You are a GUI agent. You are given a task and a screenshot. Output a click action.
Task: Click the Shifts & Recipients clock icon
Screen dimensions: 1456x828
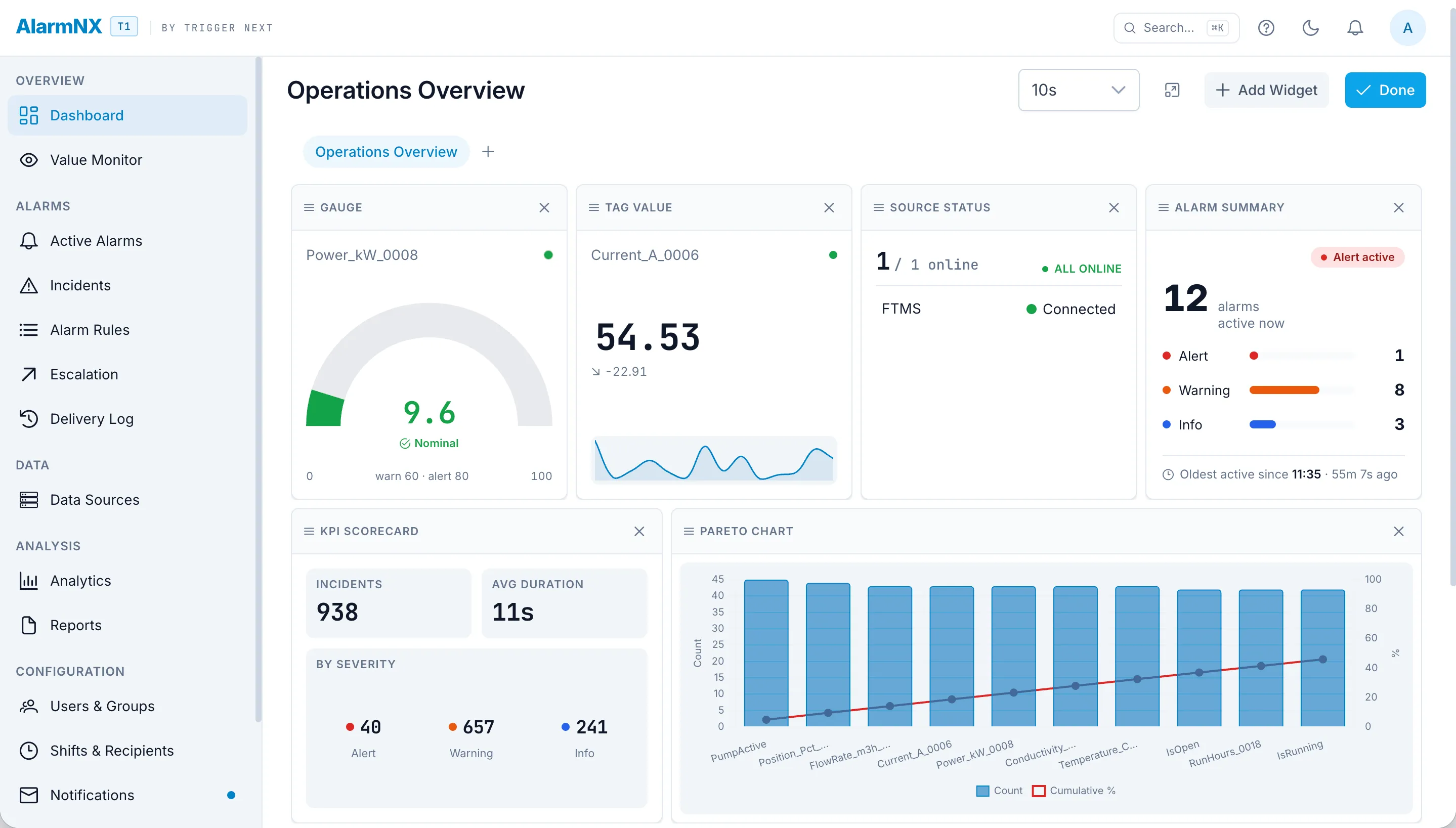coord(28,751)
